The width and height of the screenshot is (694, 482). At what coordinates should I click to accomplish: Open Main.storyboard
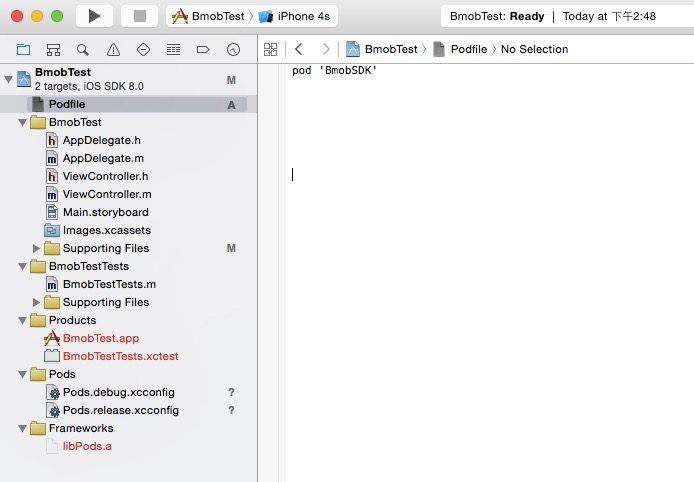point(97,212)
